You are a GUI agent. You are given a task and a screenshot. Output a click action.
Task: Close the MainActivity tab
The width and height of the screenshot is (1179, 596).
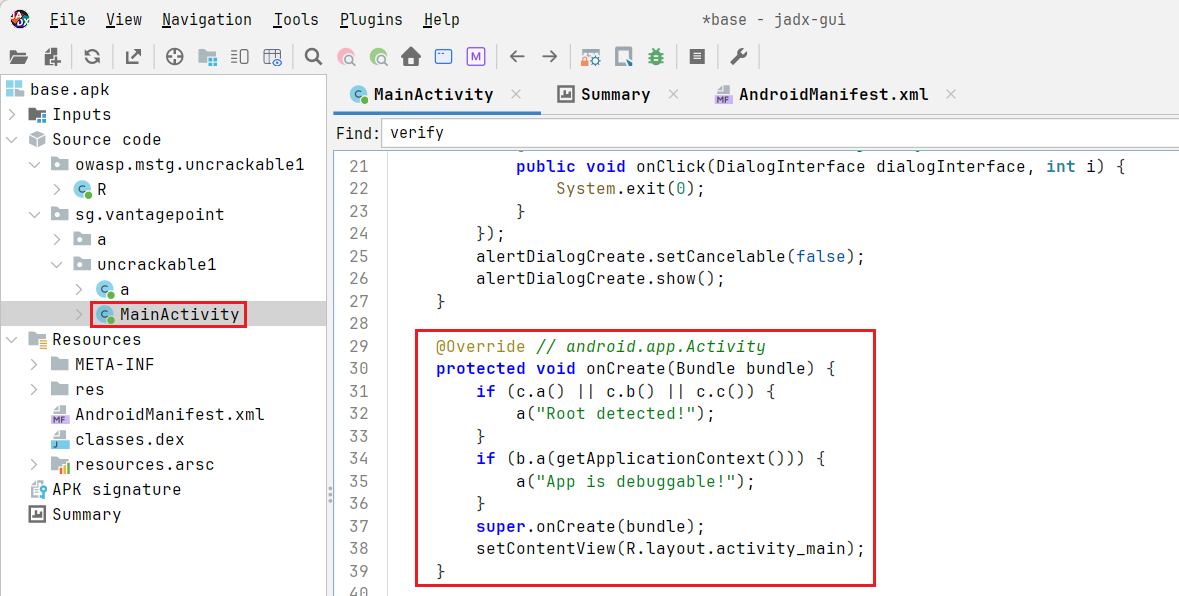[516, 94]
